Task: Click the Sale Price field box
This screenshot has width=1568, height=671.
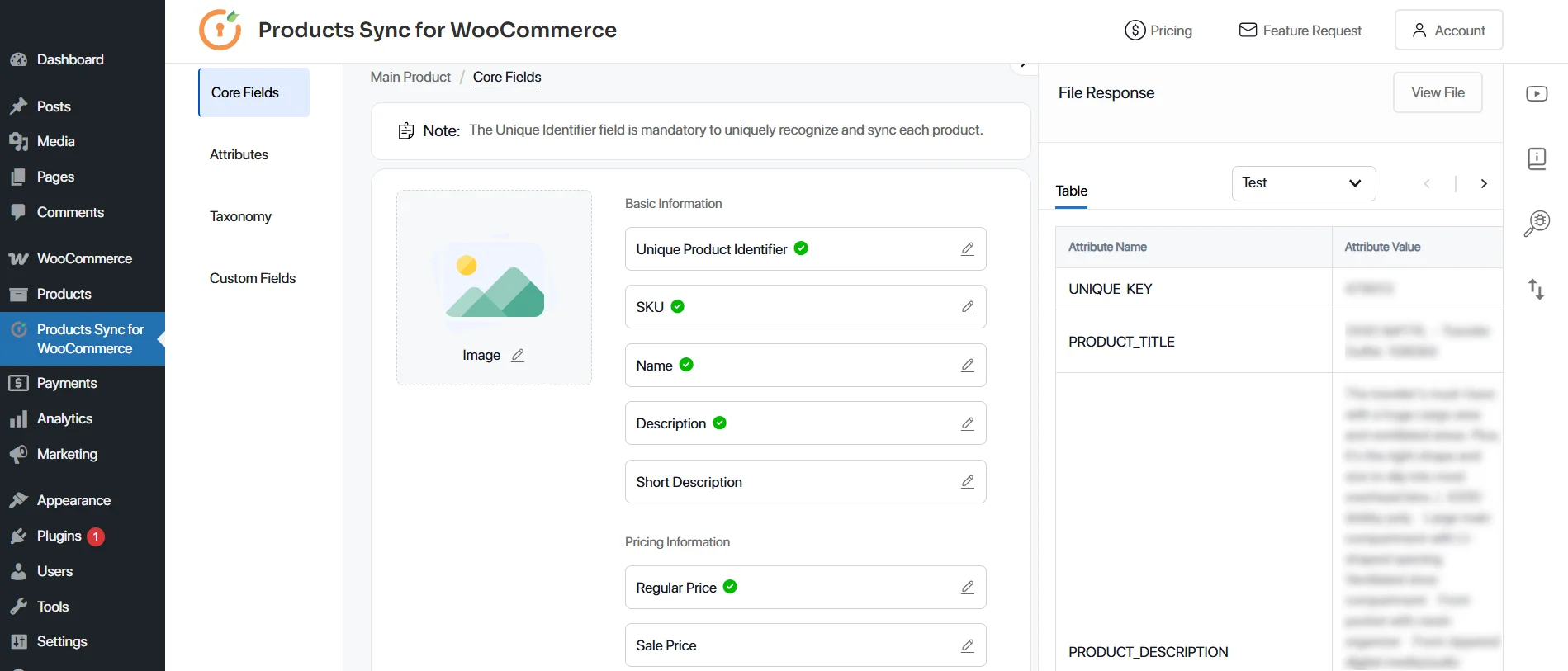Action: pyautogui.click(x=805, y=645)
